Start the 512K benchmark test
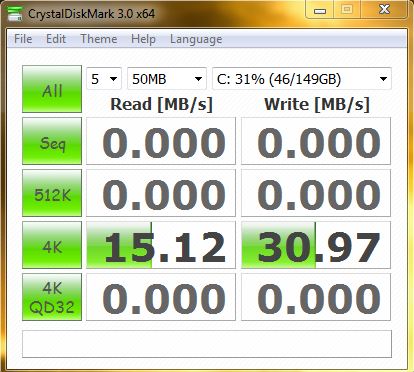Viewport: 414px width, 372px height. click(x=52, y=193)
